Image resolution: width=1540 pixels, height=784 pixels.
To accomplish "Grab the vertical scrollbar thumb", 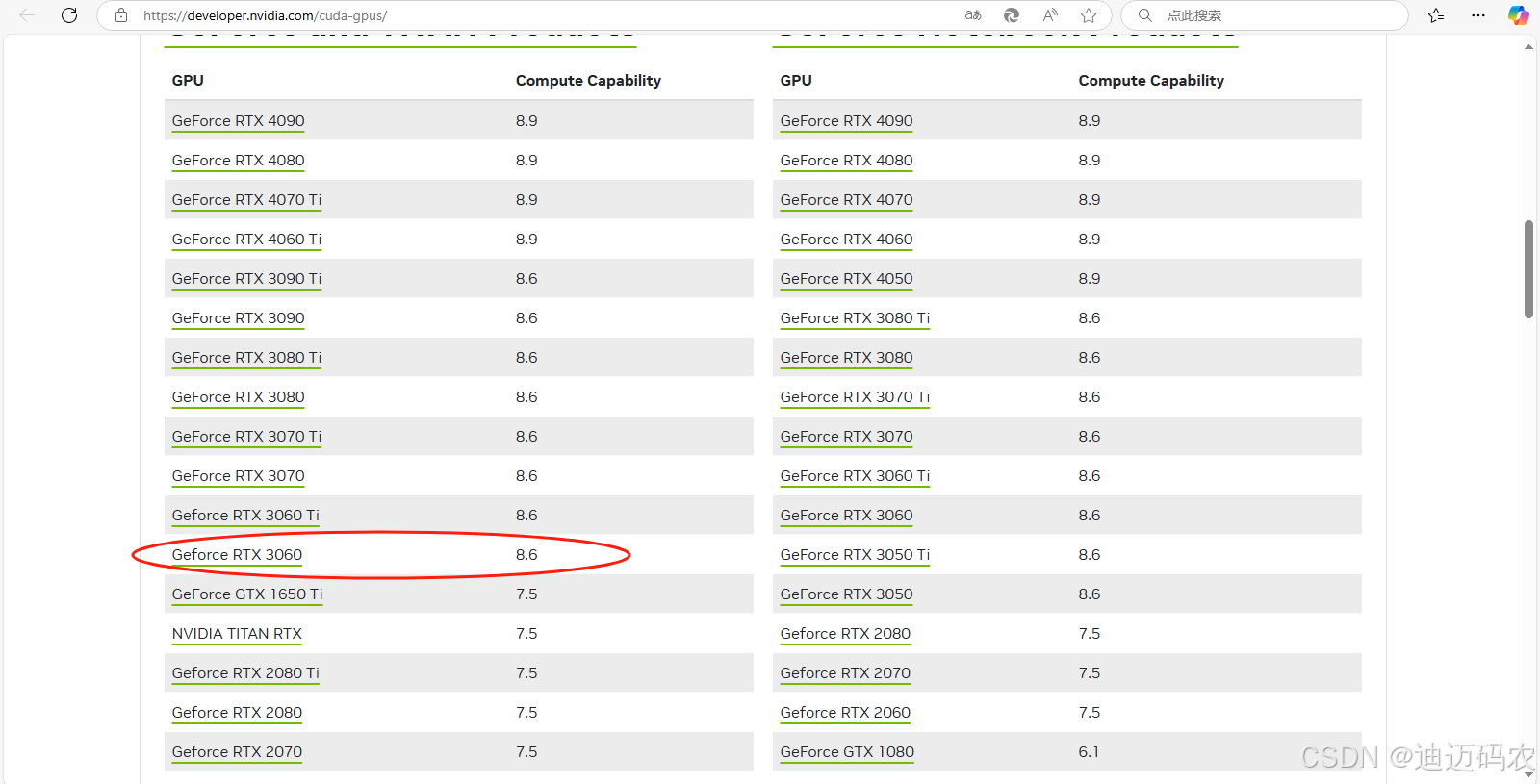I will tap(1528, 269).
